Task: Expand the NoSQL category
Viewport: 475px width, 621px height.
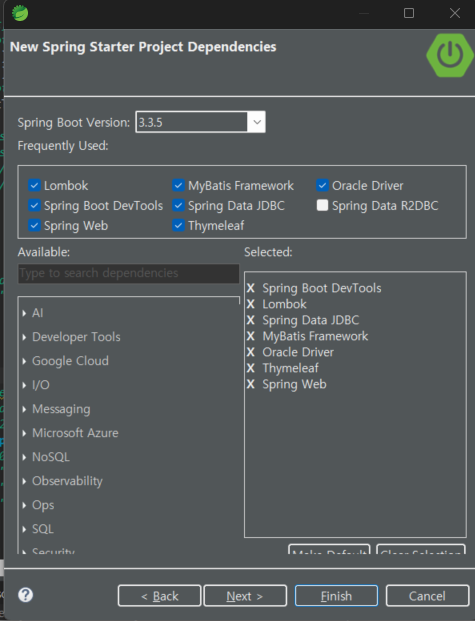Action: (25, 457)
